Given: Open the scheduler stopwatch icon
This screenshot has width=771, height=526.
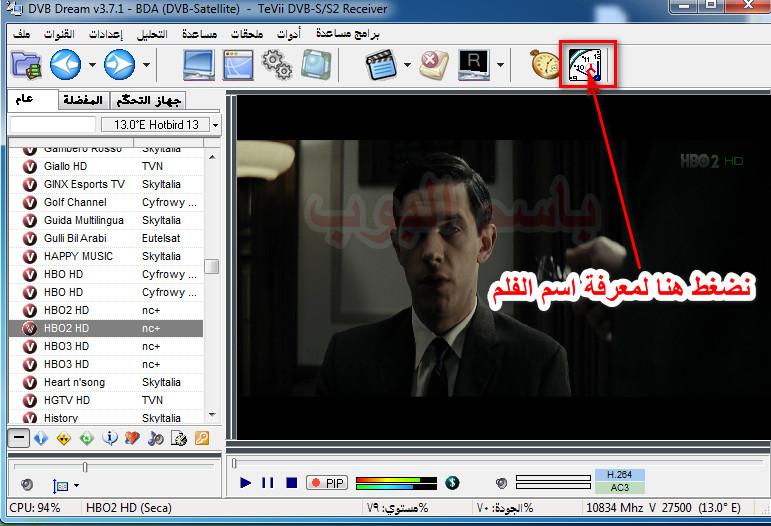Looking at the screenshot, I should click(544, 64).
